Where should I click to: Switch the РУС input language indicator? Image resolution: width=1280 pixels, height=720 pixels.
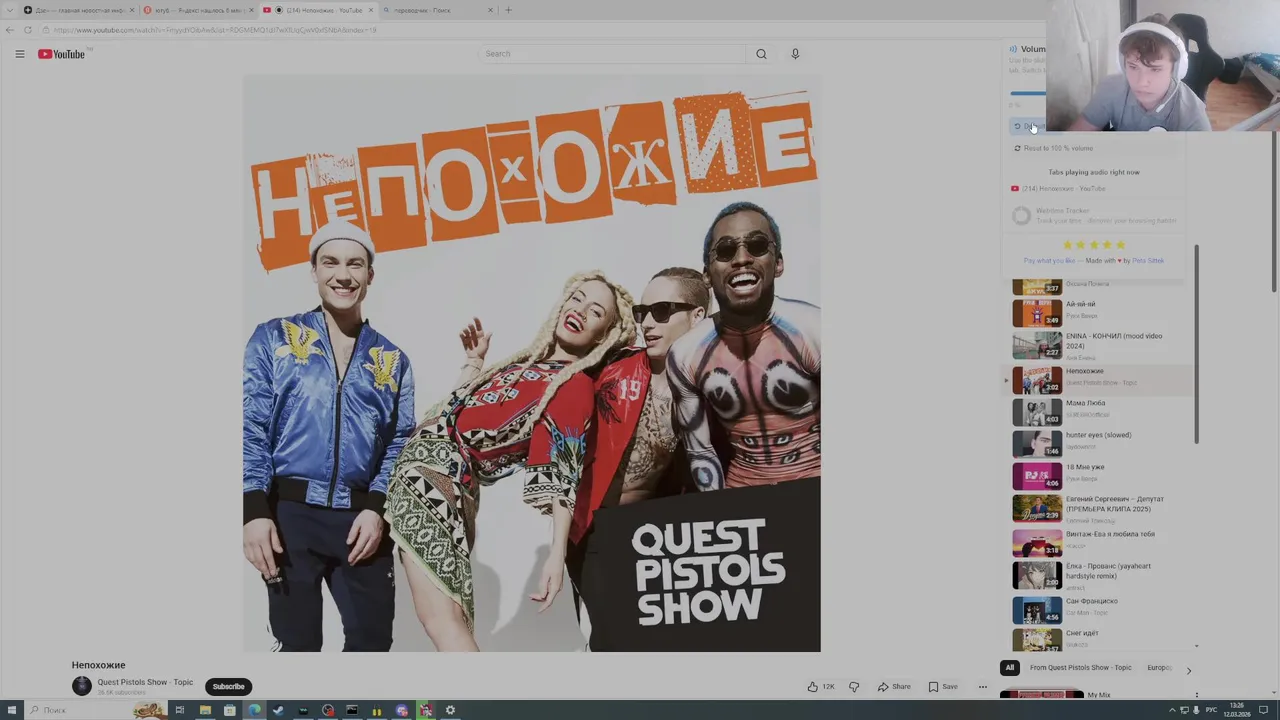coord(1211,710)
